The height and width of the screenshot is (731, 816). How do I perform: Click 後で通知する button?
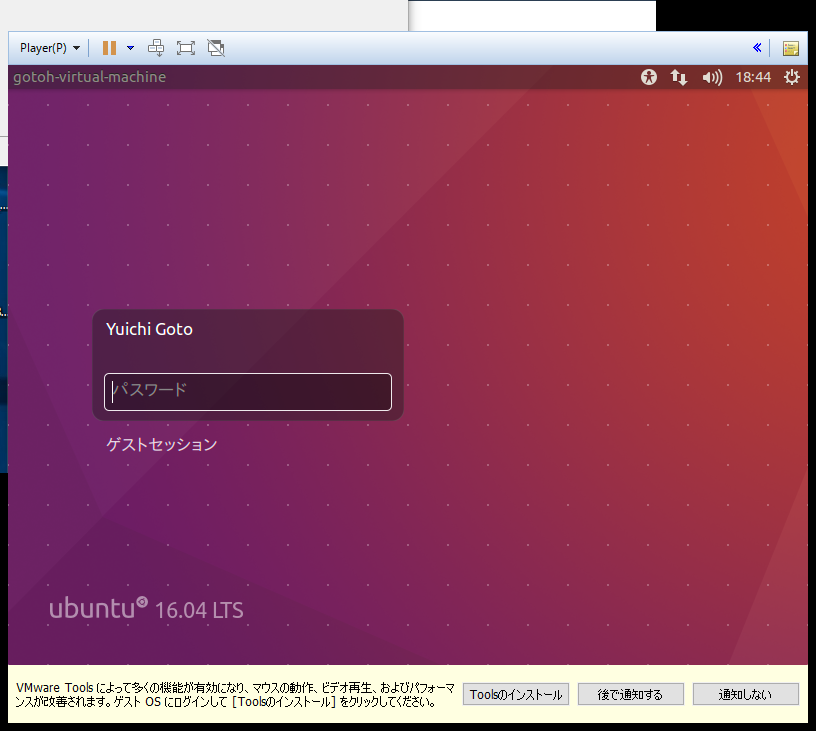pyautogui.click(x=631, y=695)
